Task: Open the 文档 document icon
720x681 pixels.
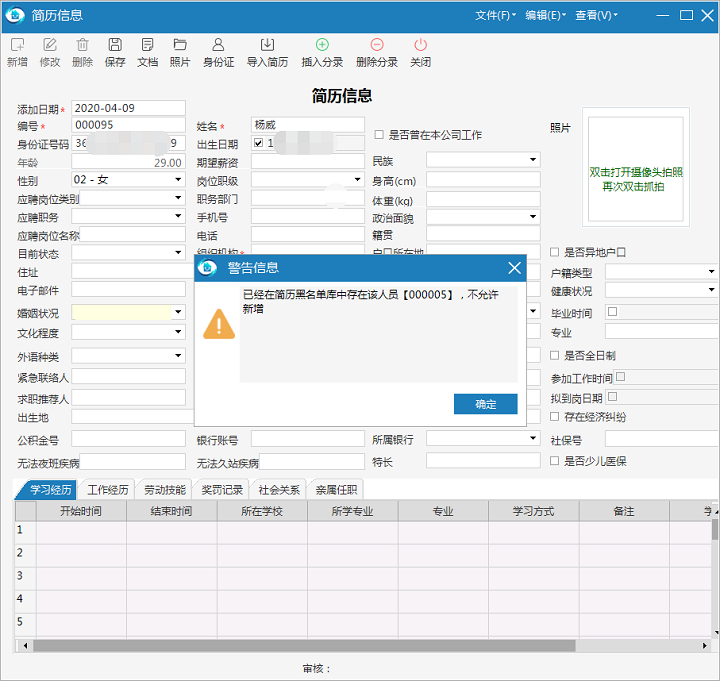Action: pyautogui.click(x=147, y=45)
